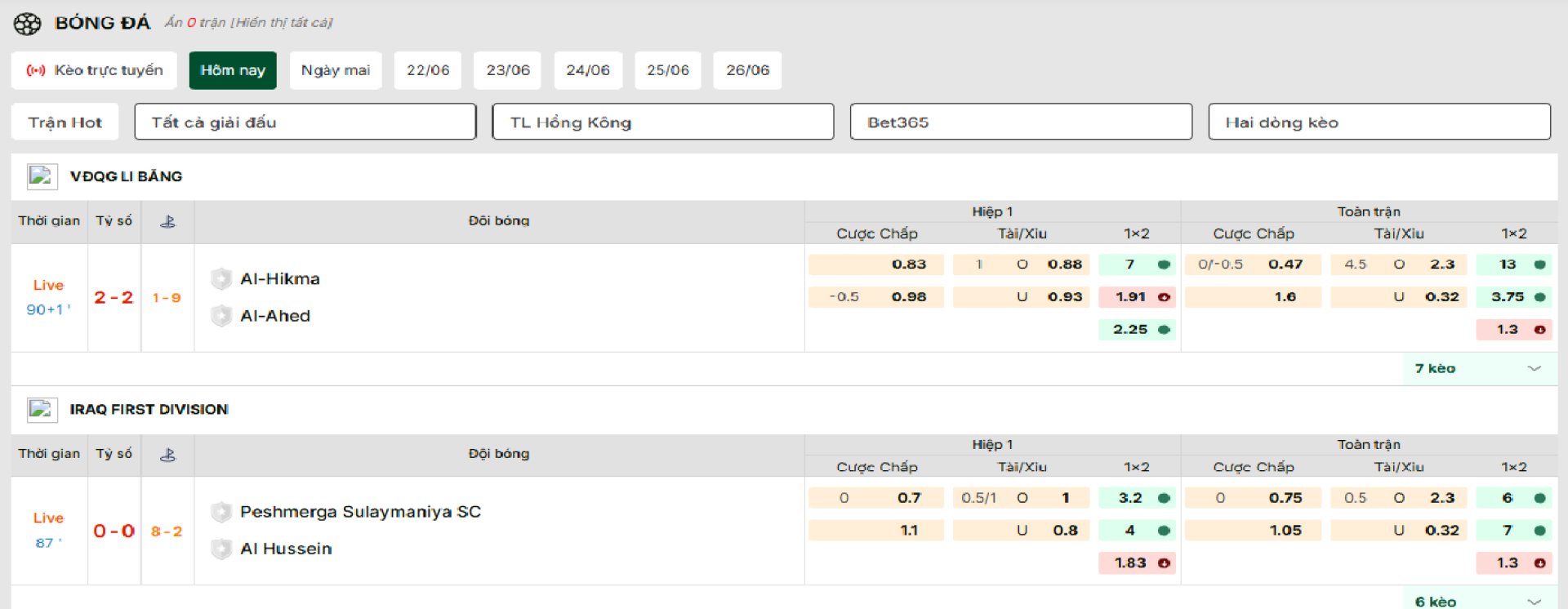Click the 1-9 corner count
Image resolution: width=1568 pixels, height=609 pixels.
tap(167, 298)
